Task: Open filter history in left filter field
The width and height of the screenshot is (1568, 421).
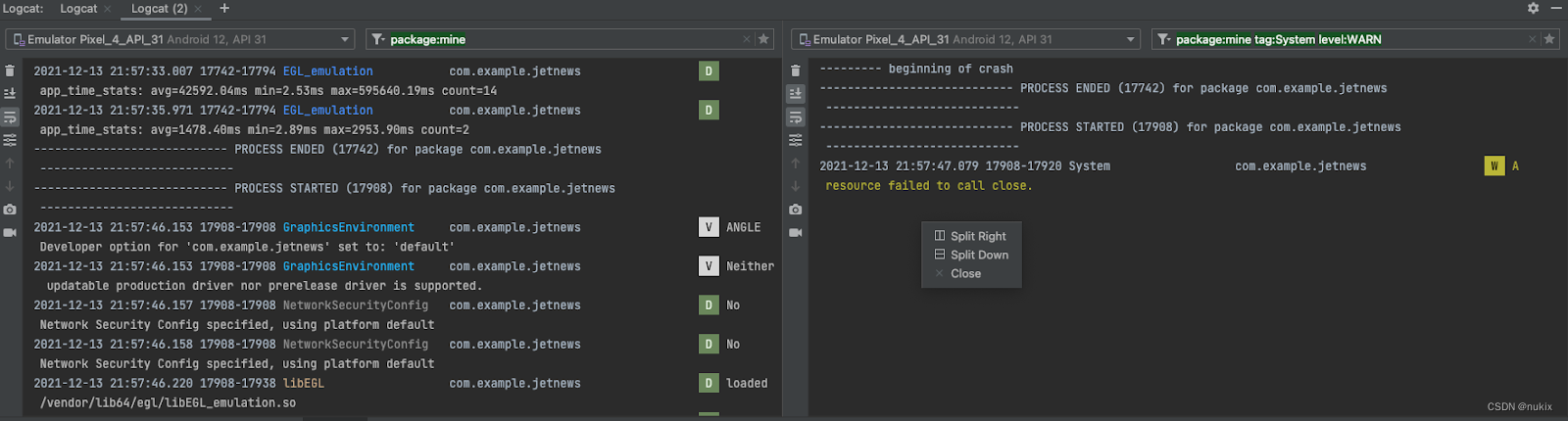Action: point(377,39)
